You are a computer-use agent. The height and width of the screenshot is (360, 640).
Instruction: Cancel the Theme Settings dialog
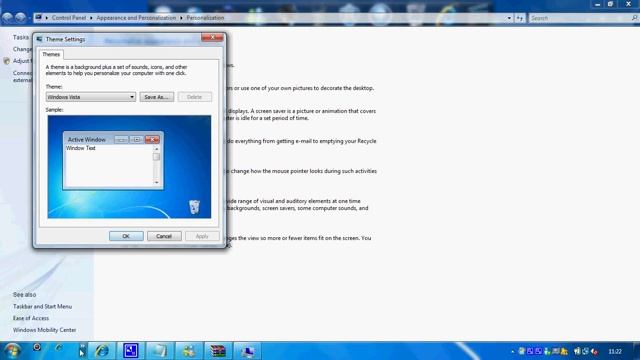(164, 236)
